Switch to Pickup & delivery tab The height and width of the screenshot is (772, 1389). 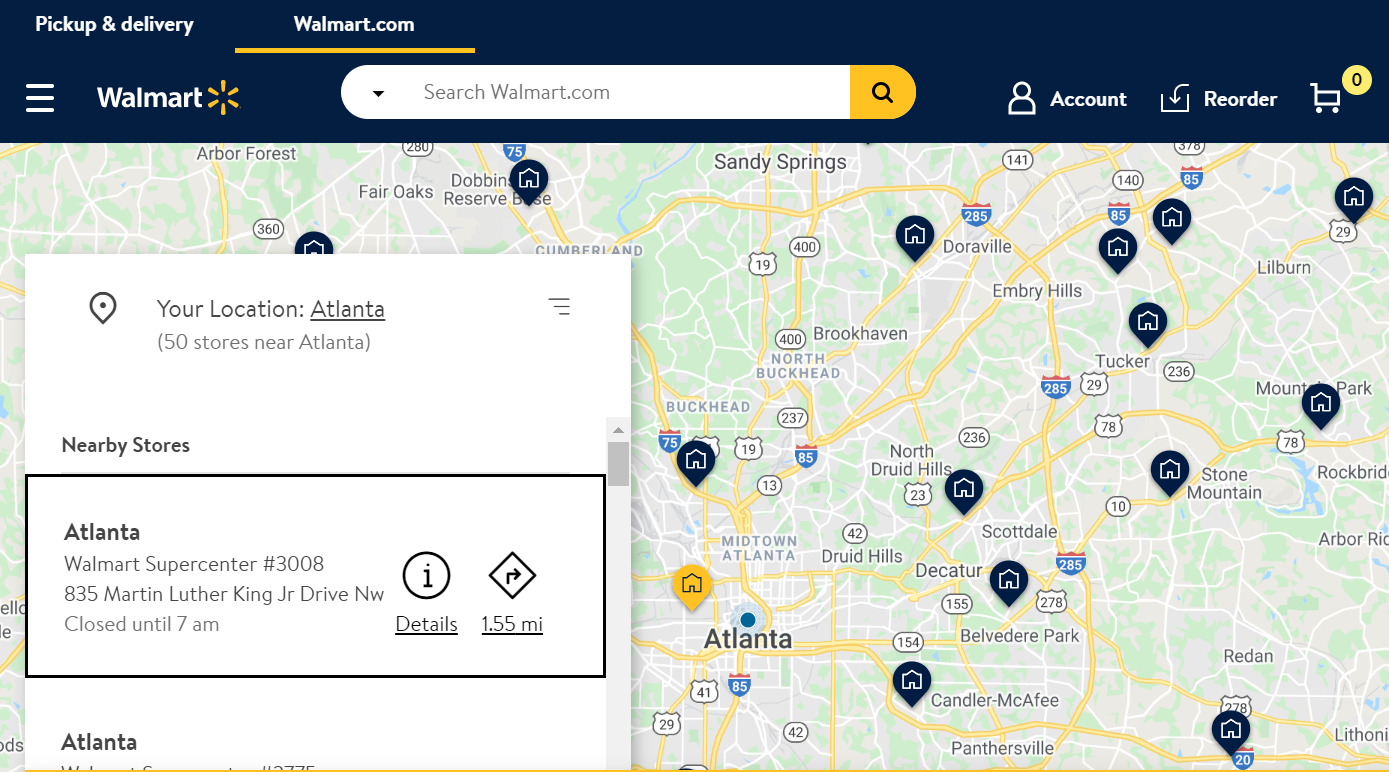coord(115,25)
